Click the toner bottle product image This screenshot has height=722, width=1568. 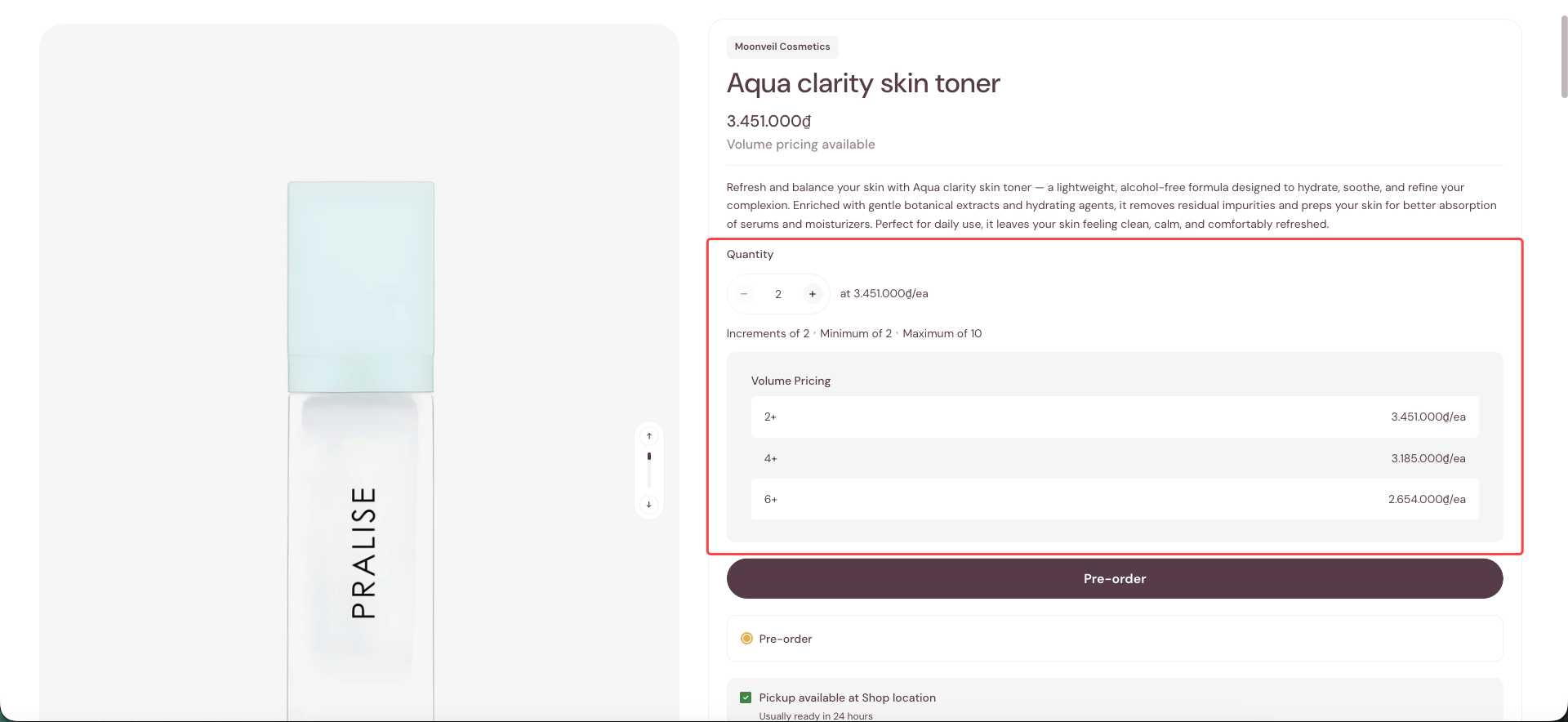click(x=360, y=451)
